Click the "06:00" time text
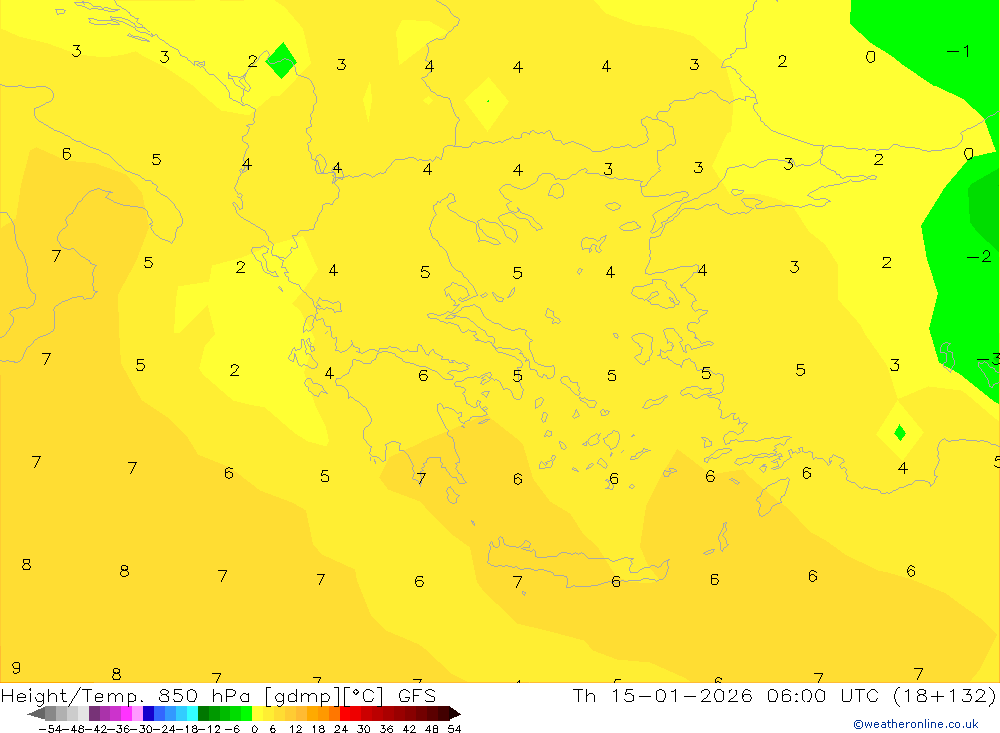Screen dimensions: 1000x733 pos(798,696)
